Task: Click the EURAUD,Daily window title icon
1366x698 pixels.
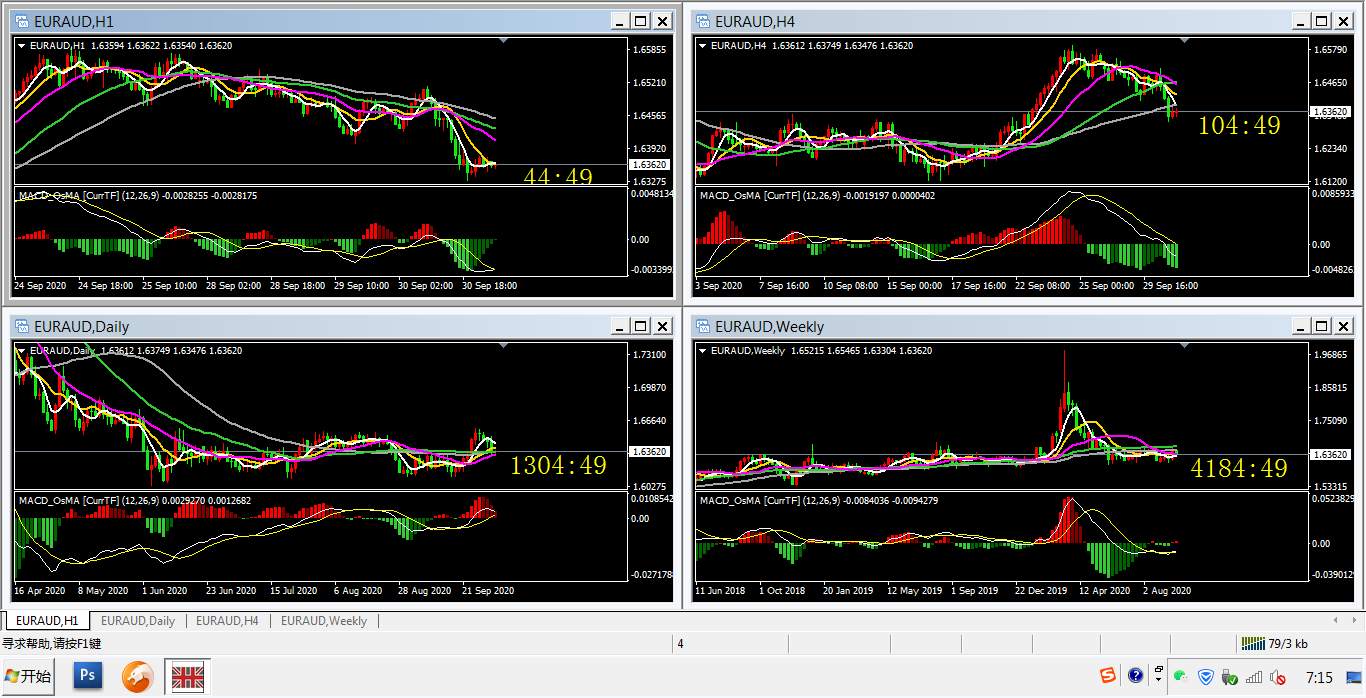Action: tap(21, 326)
